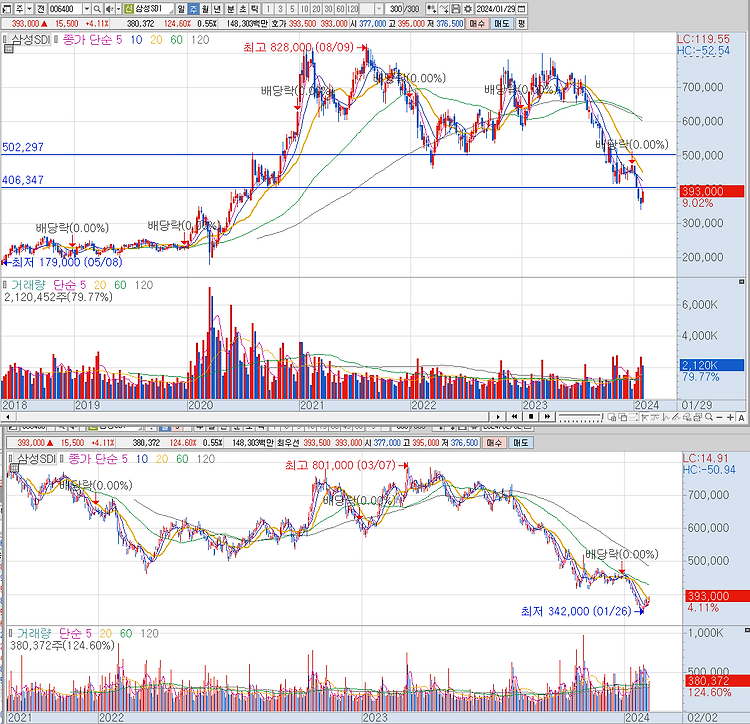
Task: Click the 300 bar count input field
Action: point(394,9)
